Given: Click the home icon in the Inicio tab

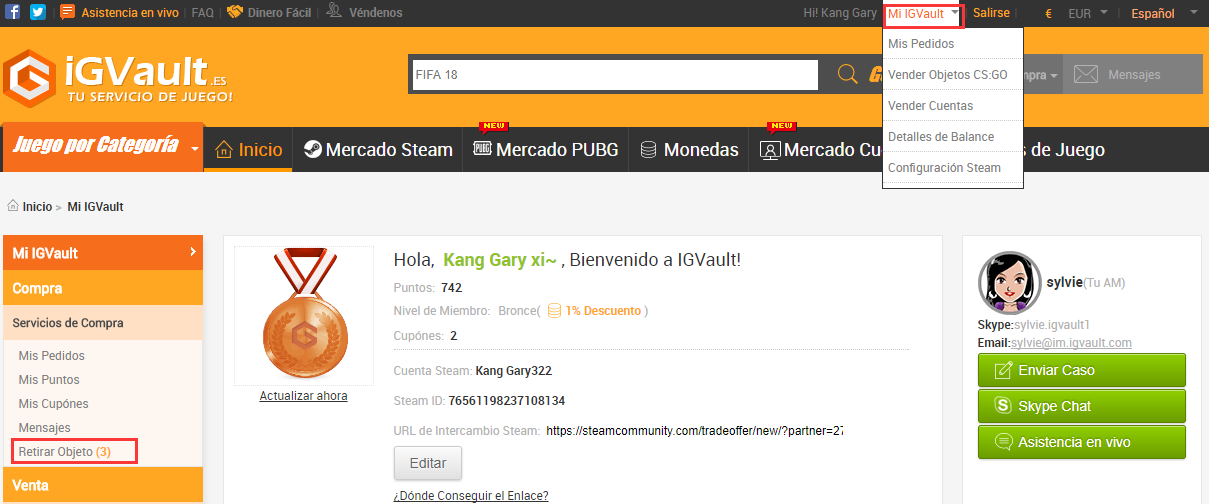Looking at the screenshot, I should [224, 150].
